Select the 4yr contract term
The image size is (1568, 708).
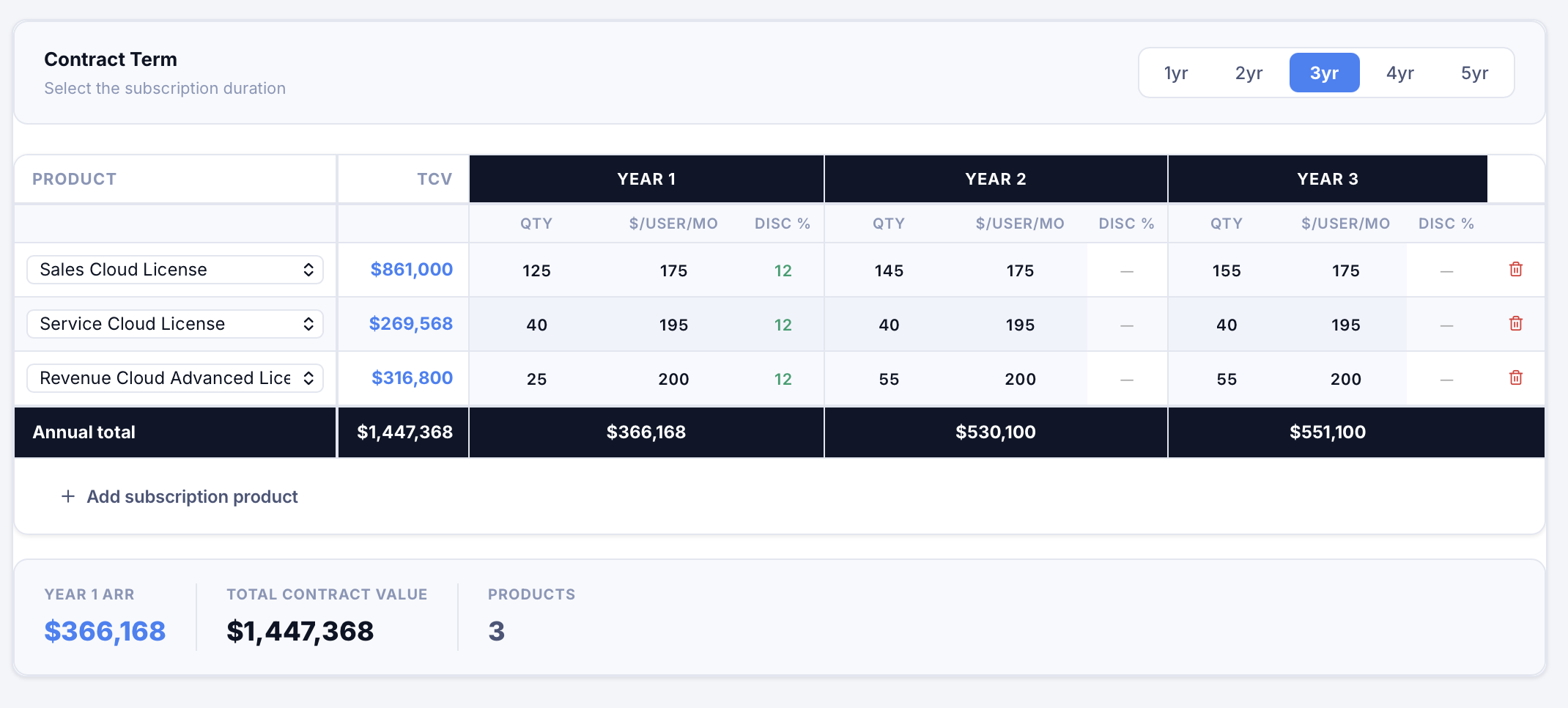click(x=1400, y=73)
